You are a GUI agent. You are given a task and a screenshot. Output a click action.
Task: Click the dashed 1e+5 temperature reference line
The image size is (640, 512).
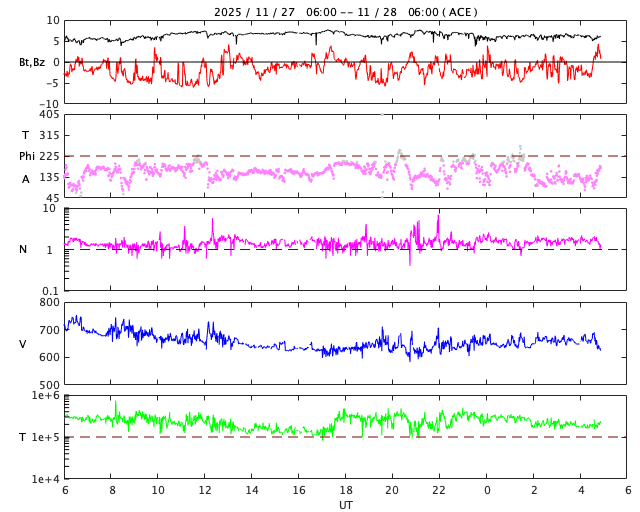240,437
